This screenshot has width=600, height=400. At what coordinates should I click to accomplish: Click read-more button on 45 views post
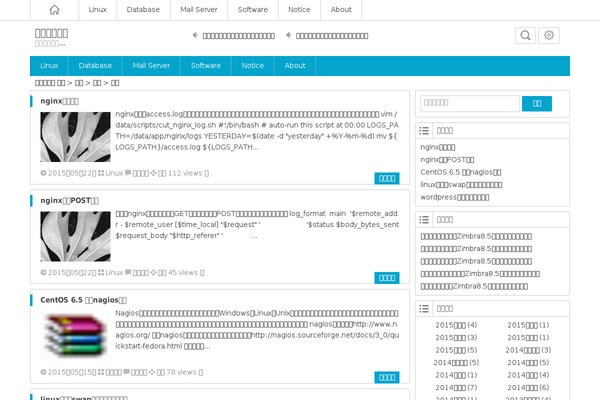tap(387, 278)
